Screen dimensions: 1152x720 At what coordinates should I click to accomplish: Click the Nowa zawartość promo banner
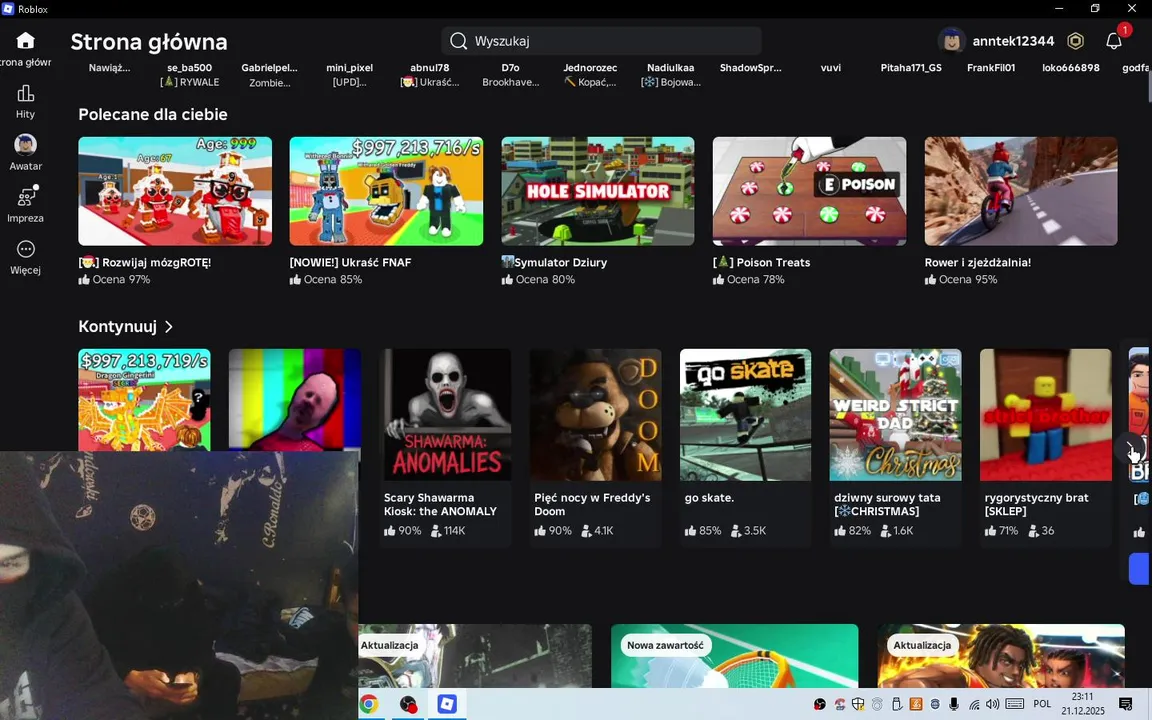[734, 655]
